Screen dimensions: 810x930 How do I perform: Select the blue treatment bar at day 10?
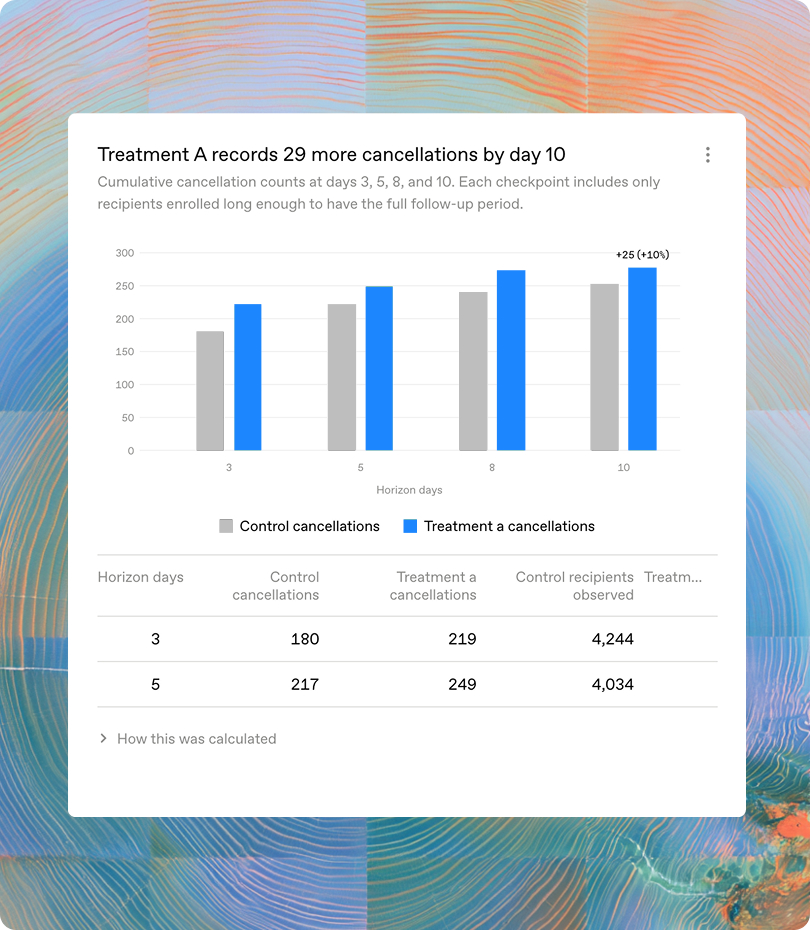pyautogui.click(x=642, y=359)
